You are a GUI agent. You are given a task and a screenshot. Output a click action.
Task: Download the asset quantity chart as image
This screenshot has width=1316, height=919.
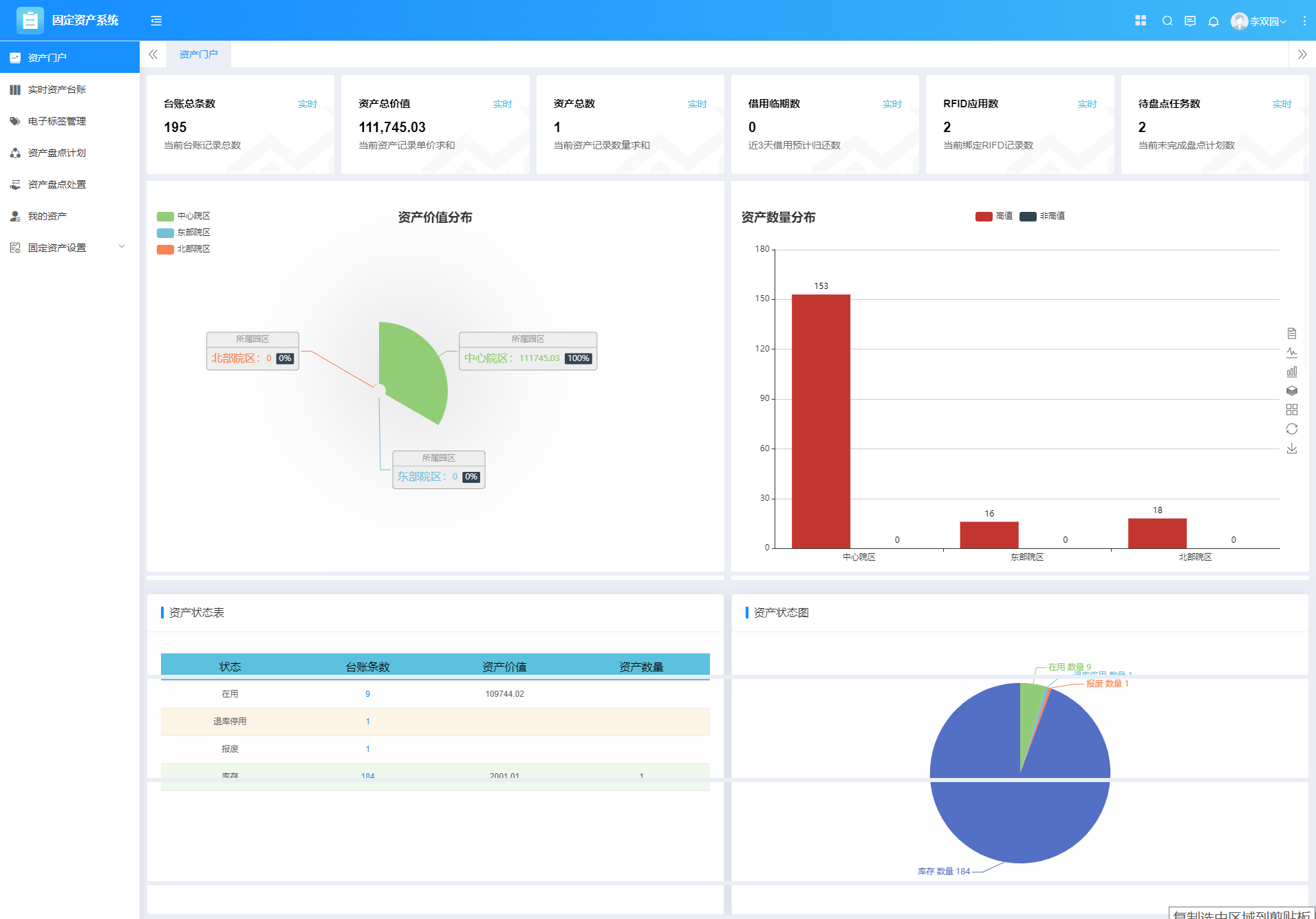click(1291, 448)
